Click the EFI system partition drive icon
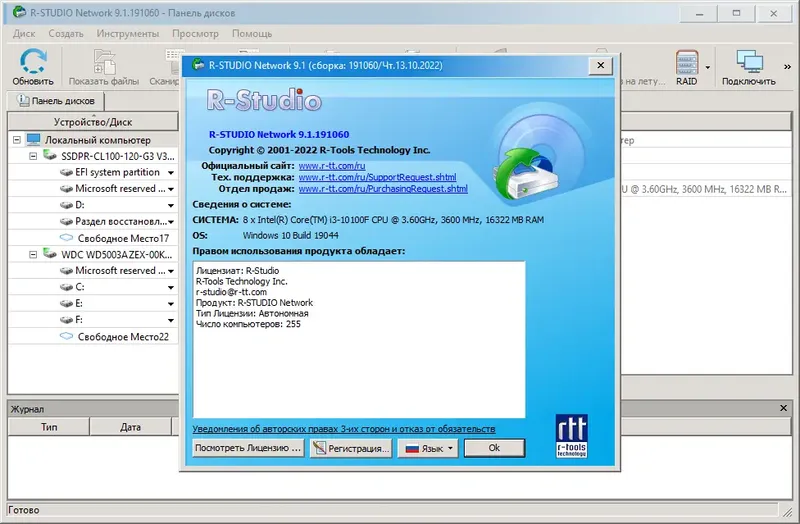800x524 pixels. [x=66, y=172]
